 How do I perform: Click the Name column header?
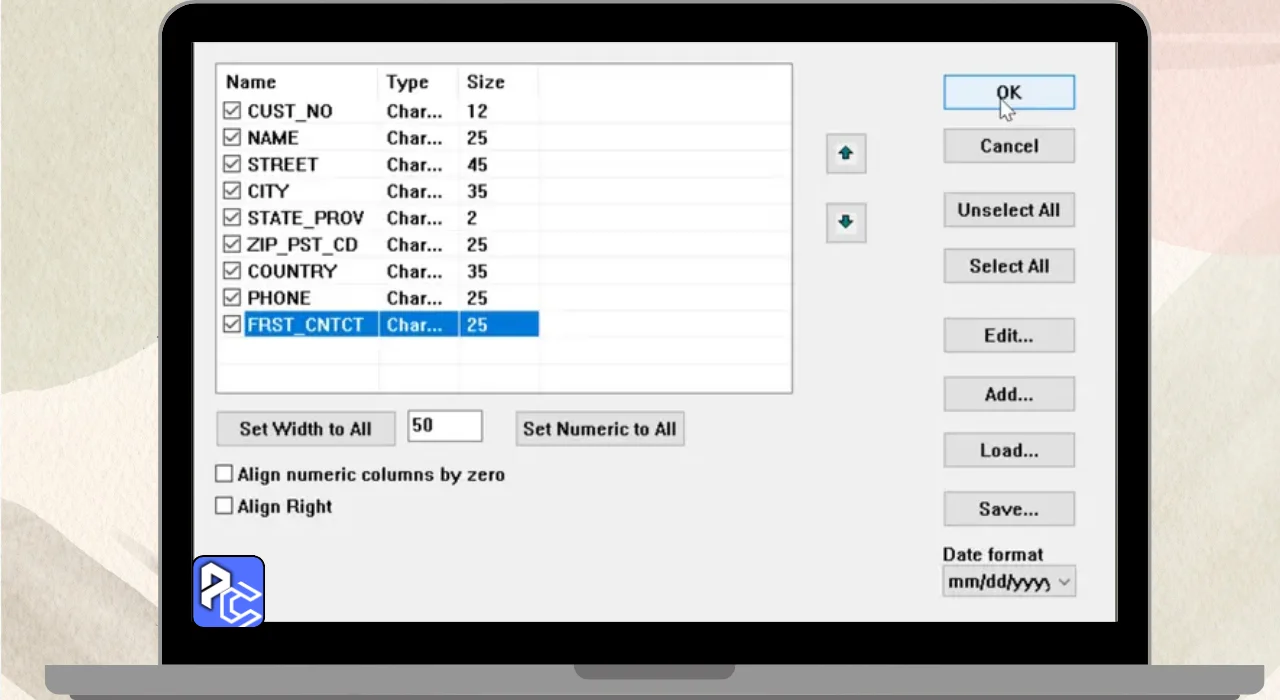[251, 82]
